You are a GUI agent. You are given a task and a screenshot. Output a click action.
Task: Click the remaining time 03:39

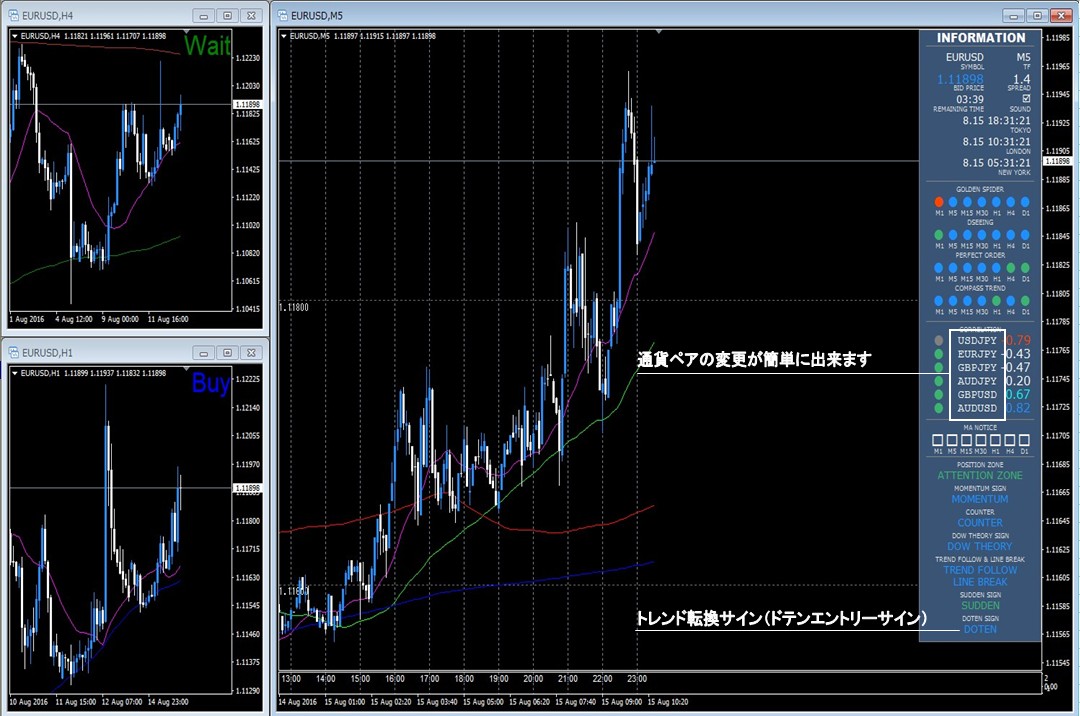(x=970, y=99)
